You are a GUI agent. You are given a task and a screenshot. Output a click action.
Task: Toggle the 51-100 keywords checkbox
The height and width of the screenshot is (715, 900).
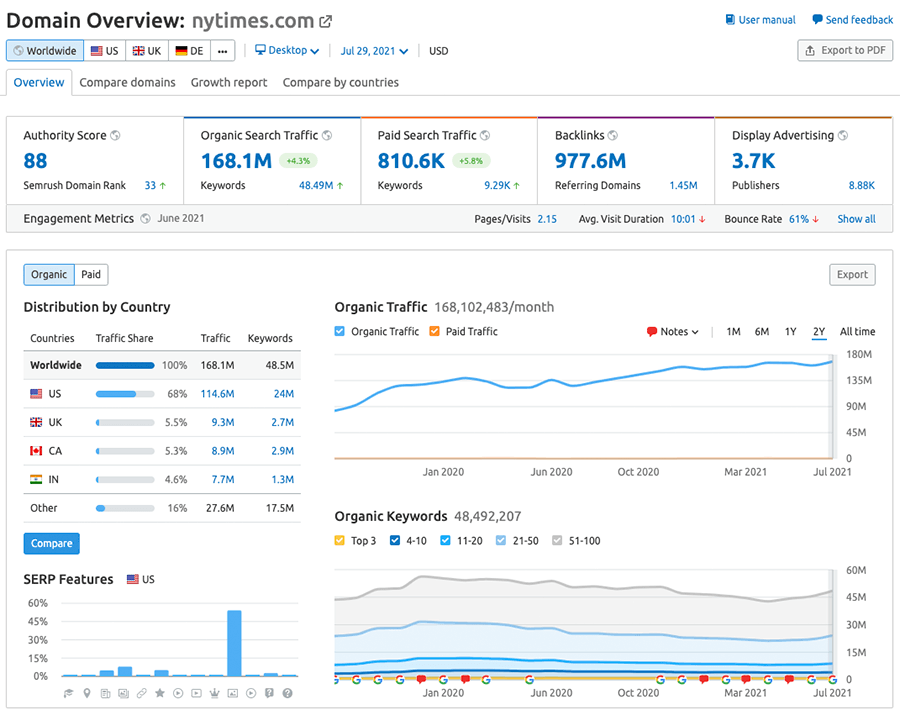point(557,541)
